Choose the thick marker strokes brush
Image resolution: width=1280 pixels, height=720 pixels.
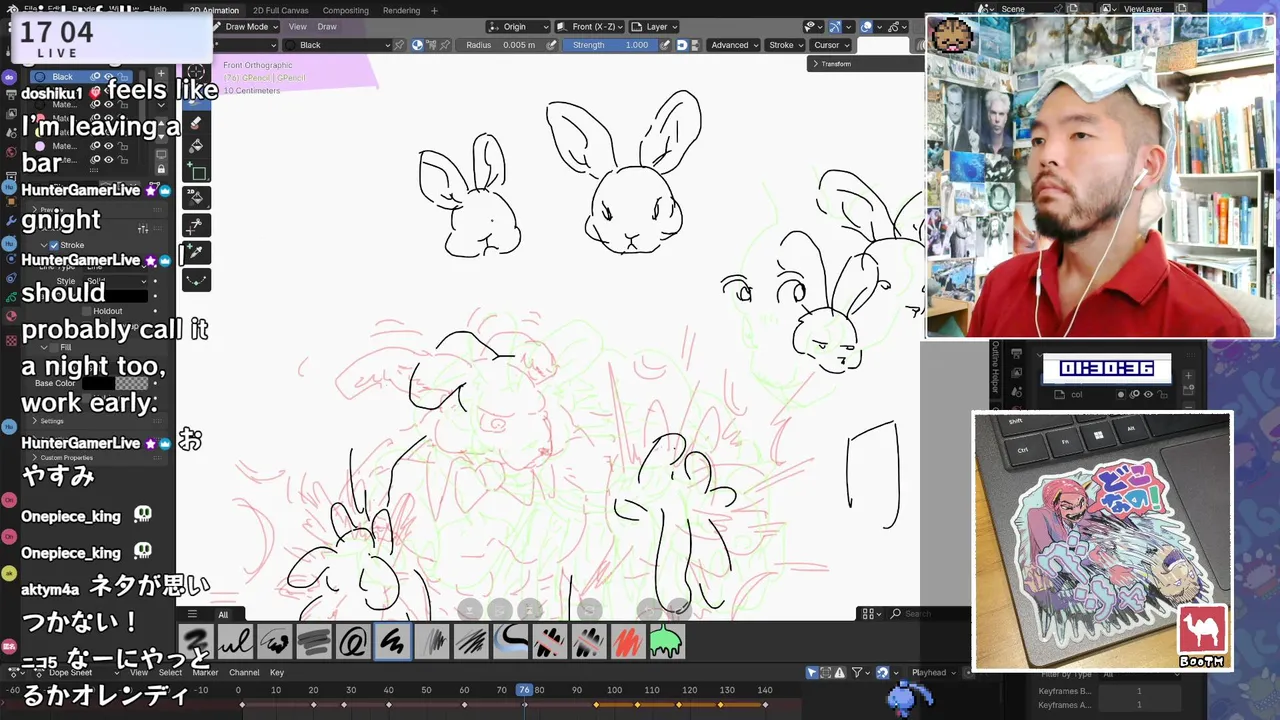(x=314, y=641)
